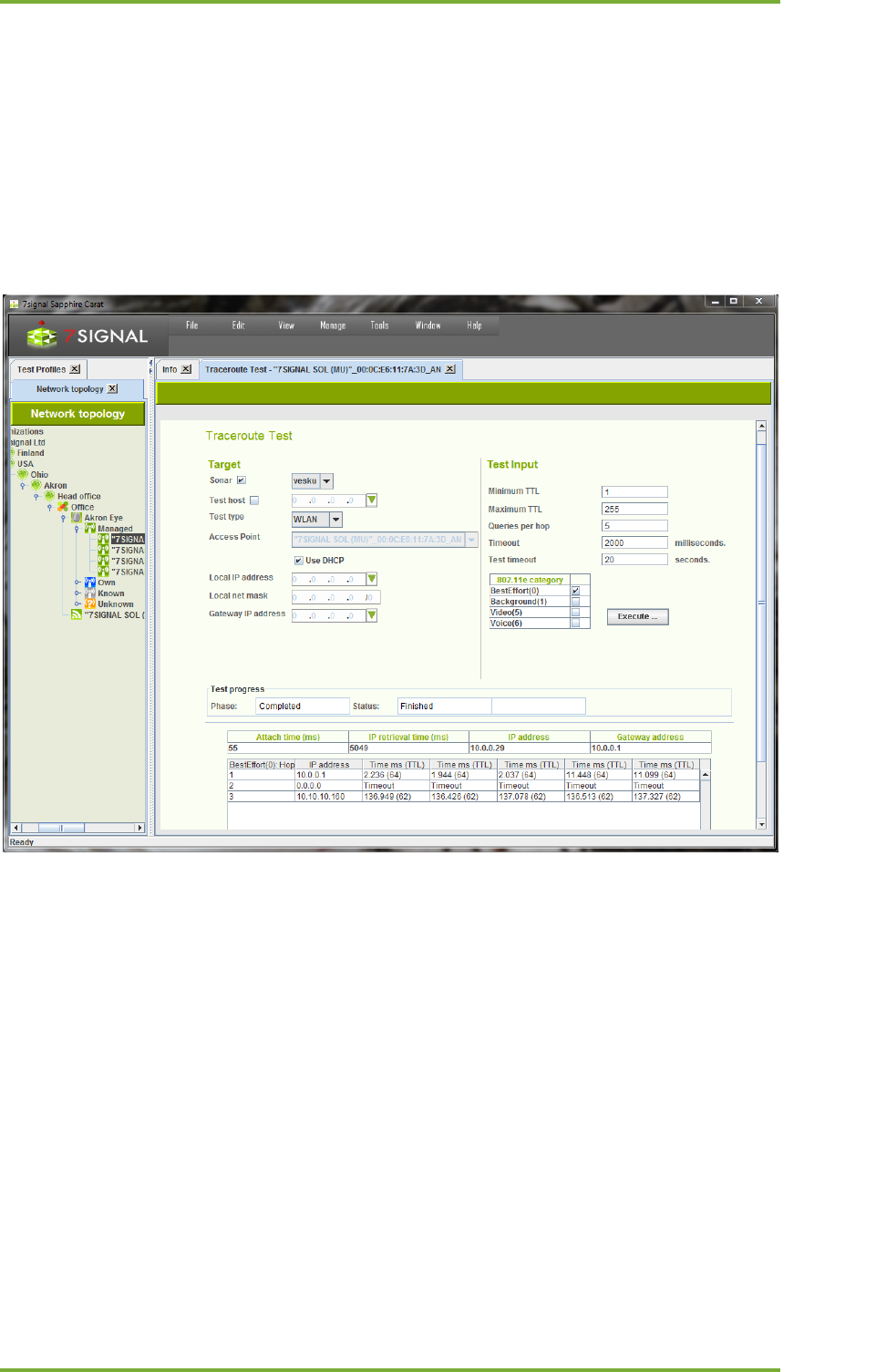Click the Execute button
876x1372 pixels.
[638, 617]
